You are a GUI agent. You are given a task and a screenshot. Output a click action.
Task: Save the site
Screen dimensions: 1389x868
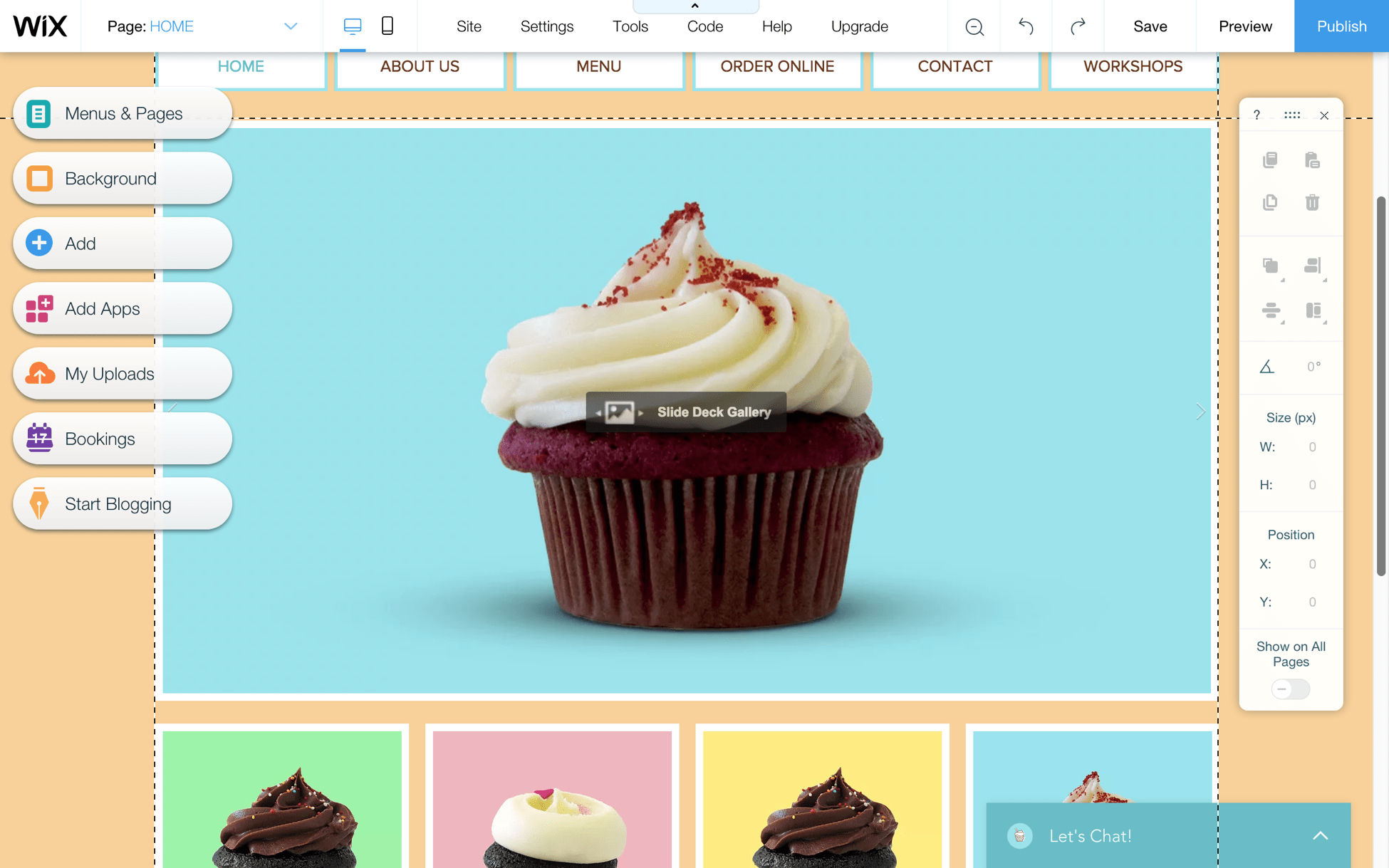coord(1150,26)
